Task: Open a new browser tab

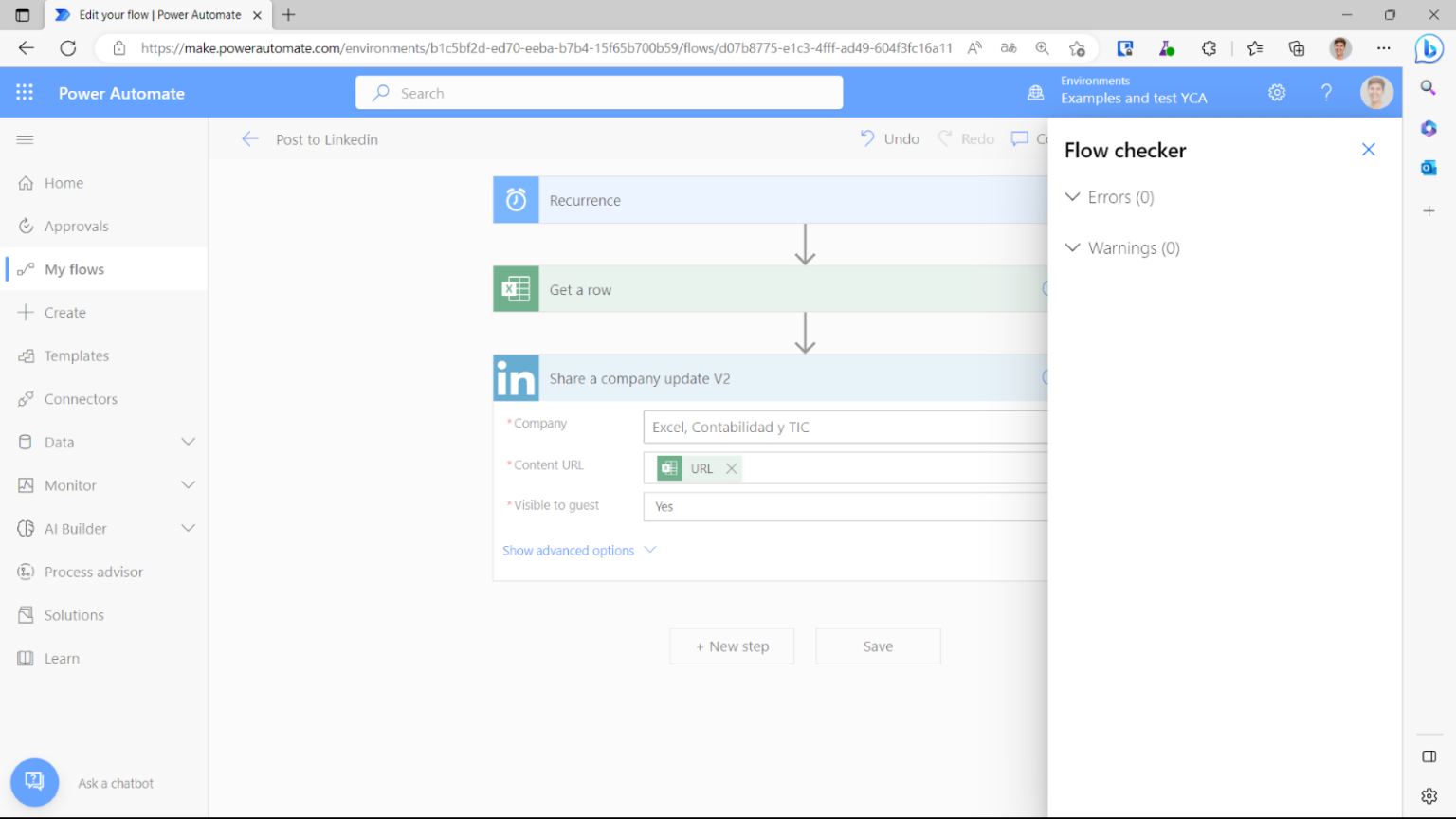Action: point(289,15)
